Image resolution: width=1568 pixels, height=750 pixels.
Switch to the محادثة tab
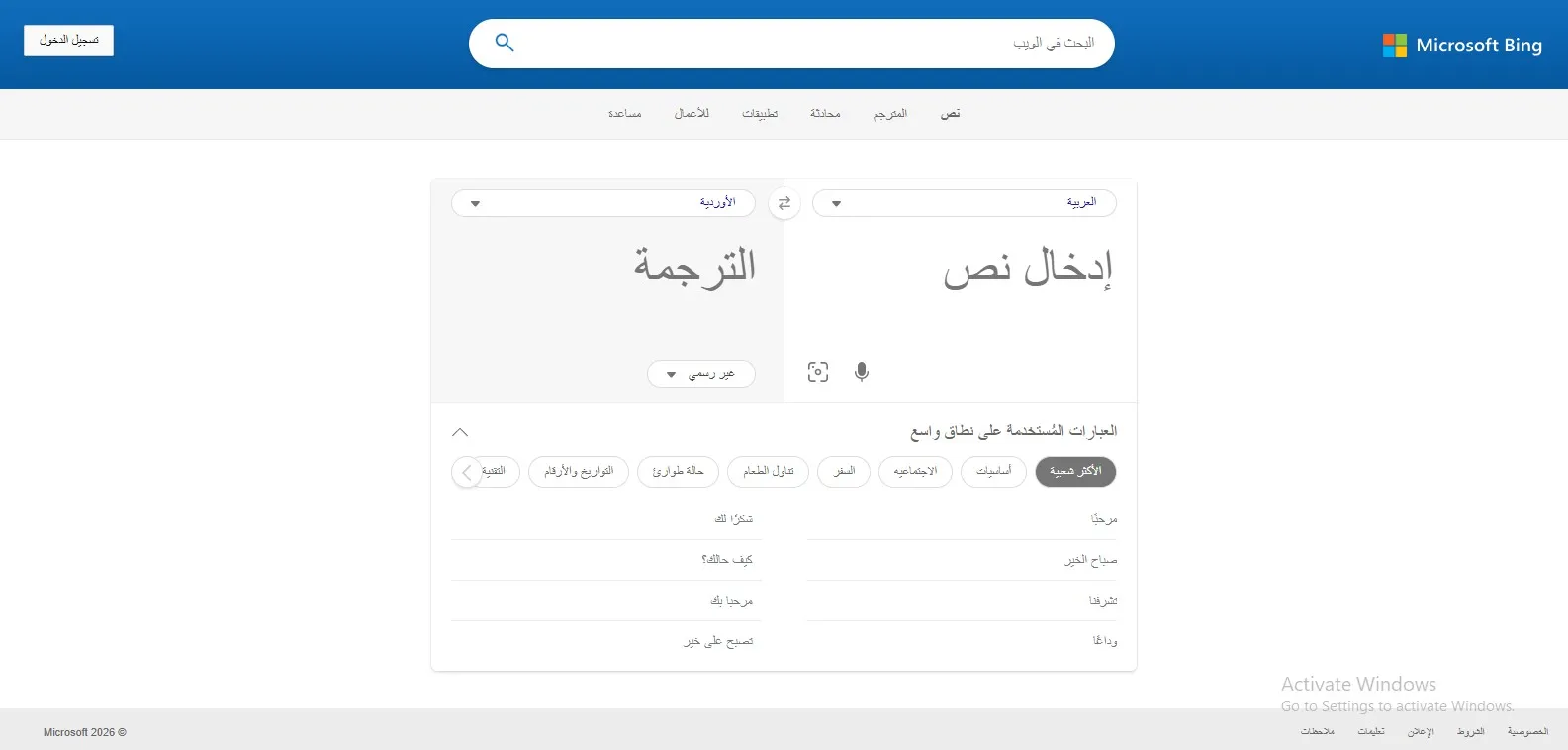pos(825,114)
